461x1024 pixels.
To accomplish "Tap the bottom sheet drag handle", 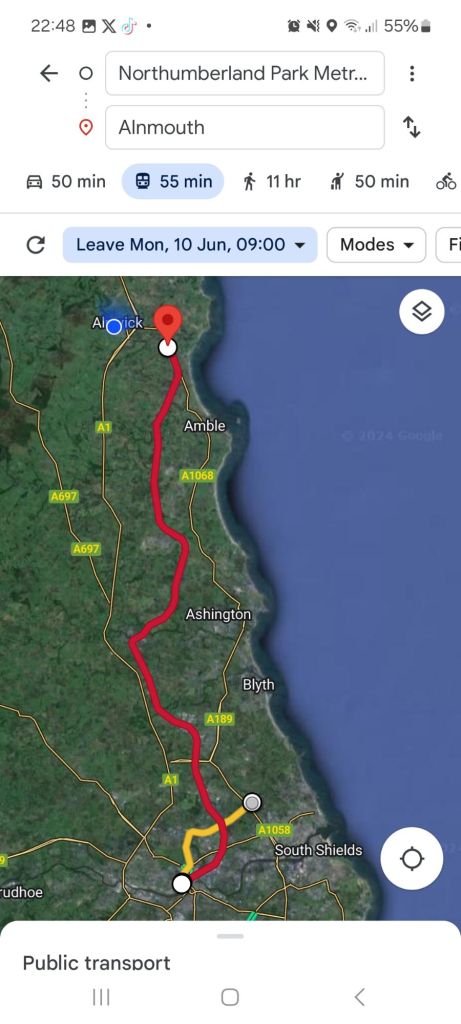I will 230,936.
